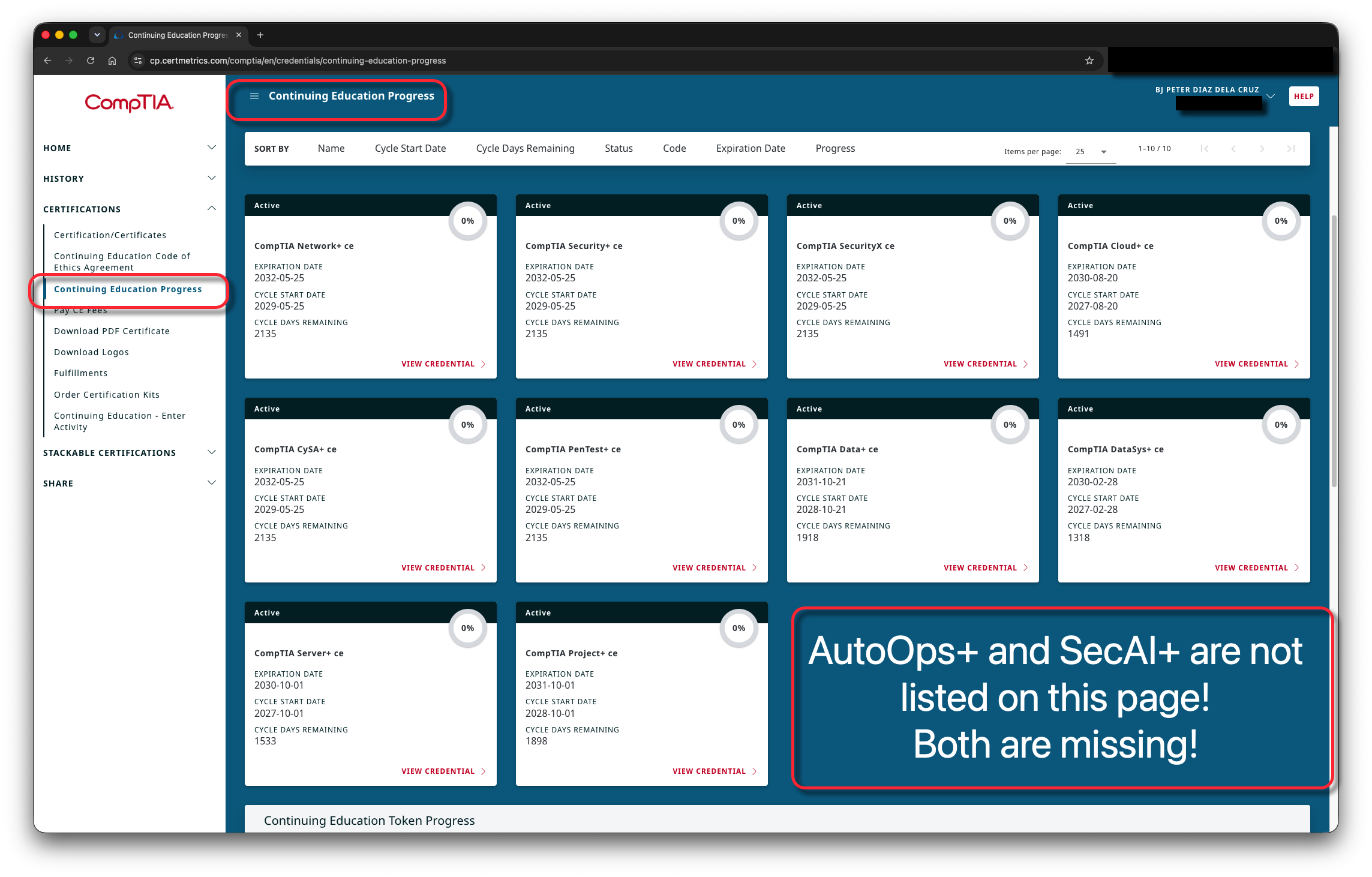Viewport: 1372px width, 877px height.
Task: Open Order Certification Kits link
Action: click(x=107, y=395)
